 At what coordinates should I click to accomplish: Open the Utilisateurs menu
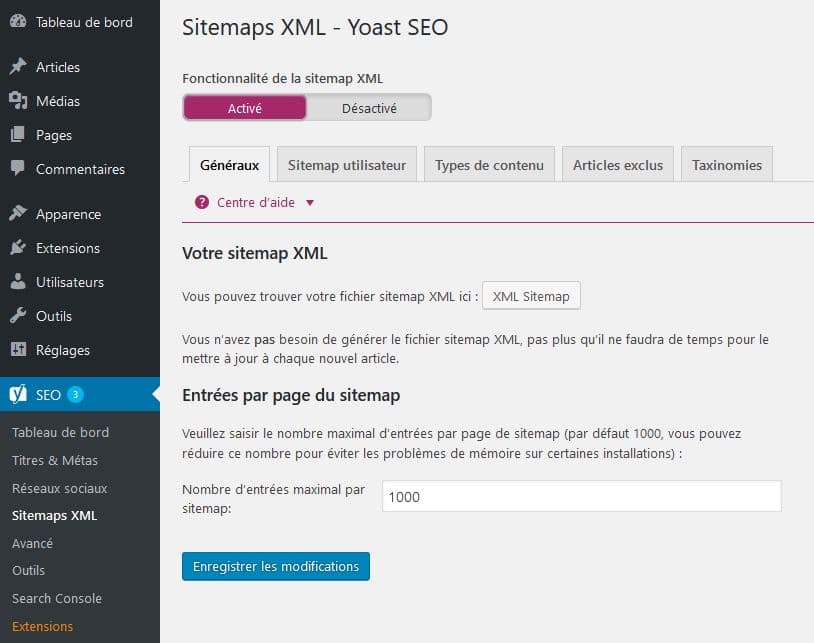70,282
